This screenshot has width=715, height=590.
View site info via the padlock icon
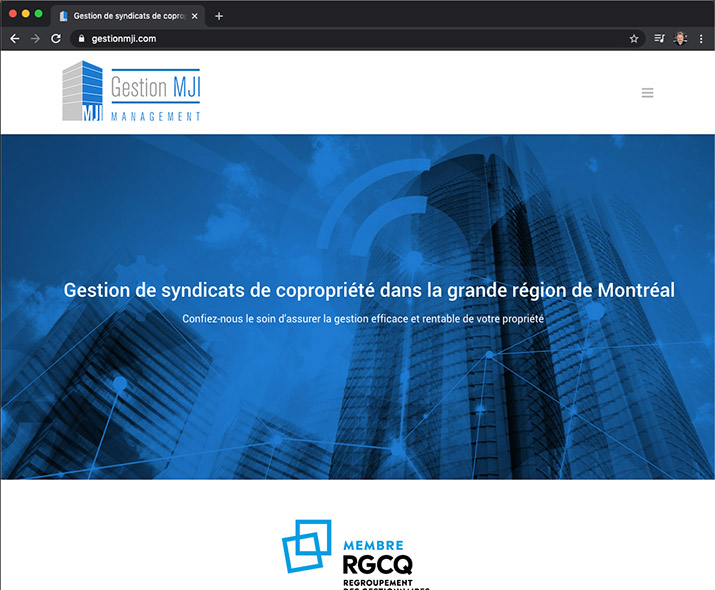82,39
